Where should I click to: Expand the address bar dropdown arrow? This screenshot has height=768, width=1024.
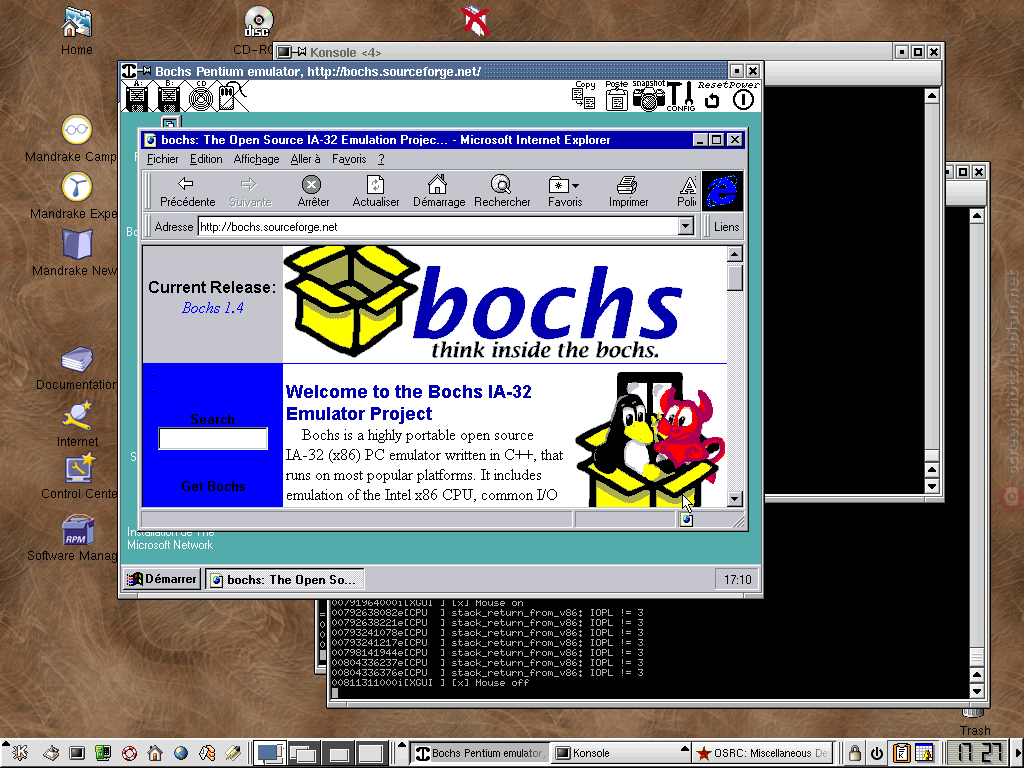pyautogui.click(x=685, y=227)
